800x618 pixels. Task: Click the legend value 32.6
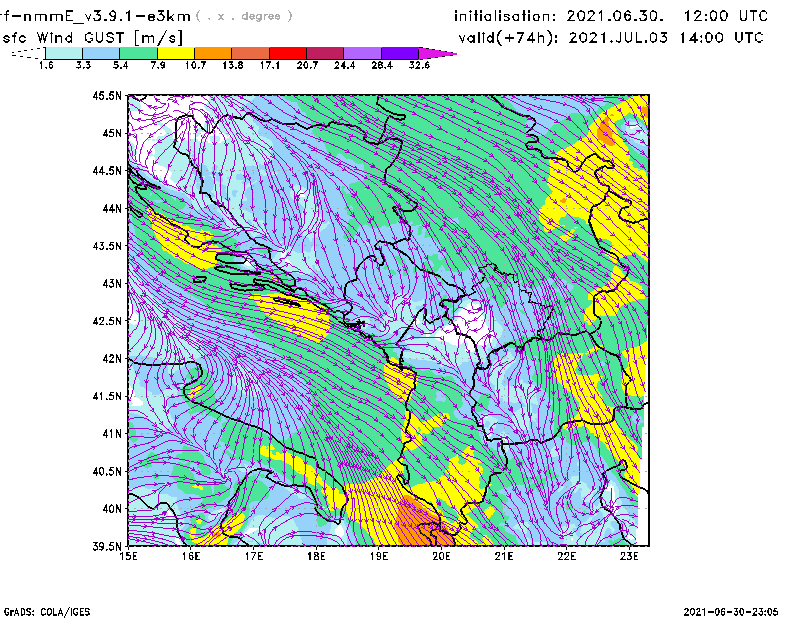419,65
